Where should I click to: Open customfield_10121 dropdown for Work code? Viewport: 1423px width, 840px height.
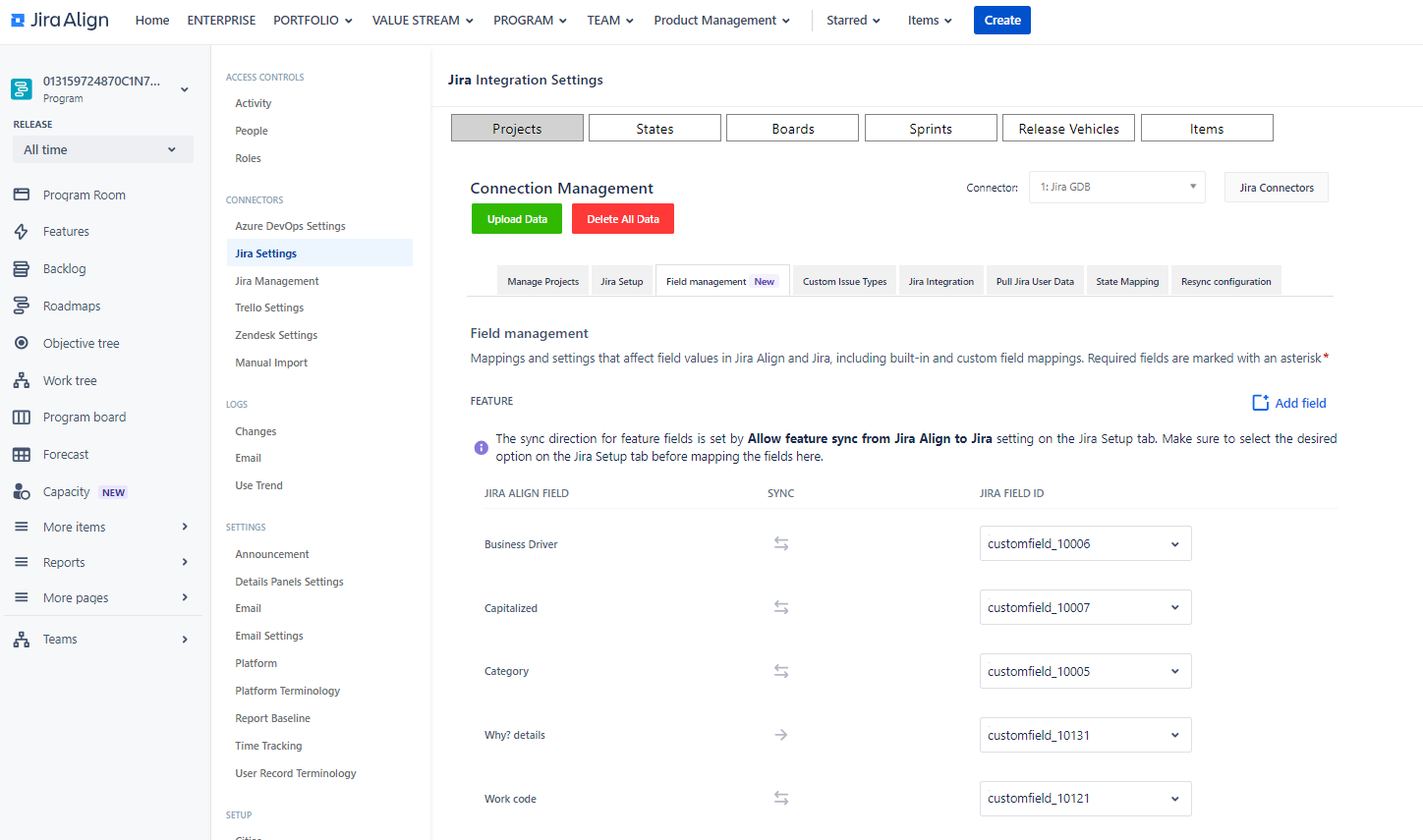1085,798
